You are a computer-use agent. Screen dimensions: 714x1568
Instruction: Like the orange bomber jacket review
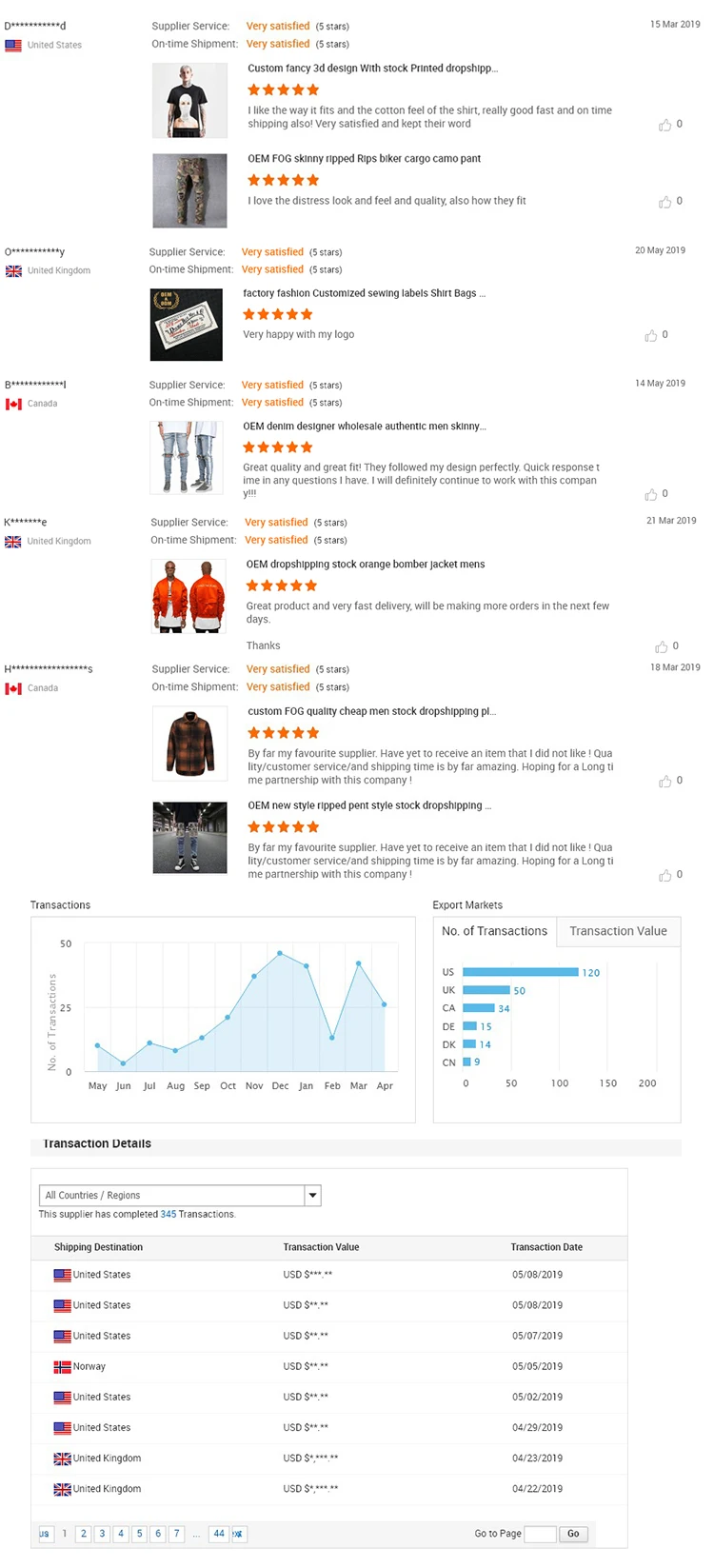[x=662, y=646]
